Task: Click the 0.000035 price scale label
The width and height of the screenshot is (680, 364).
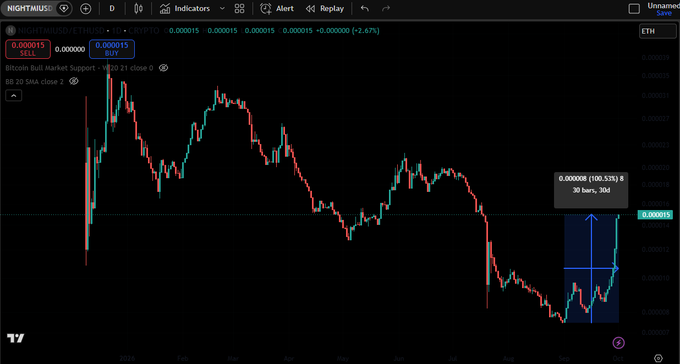Action: (x=654, y=75)
